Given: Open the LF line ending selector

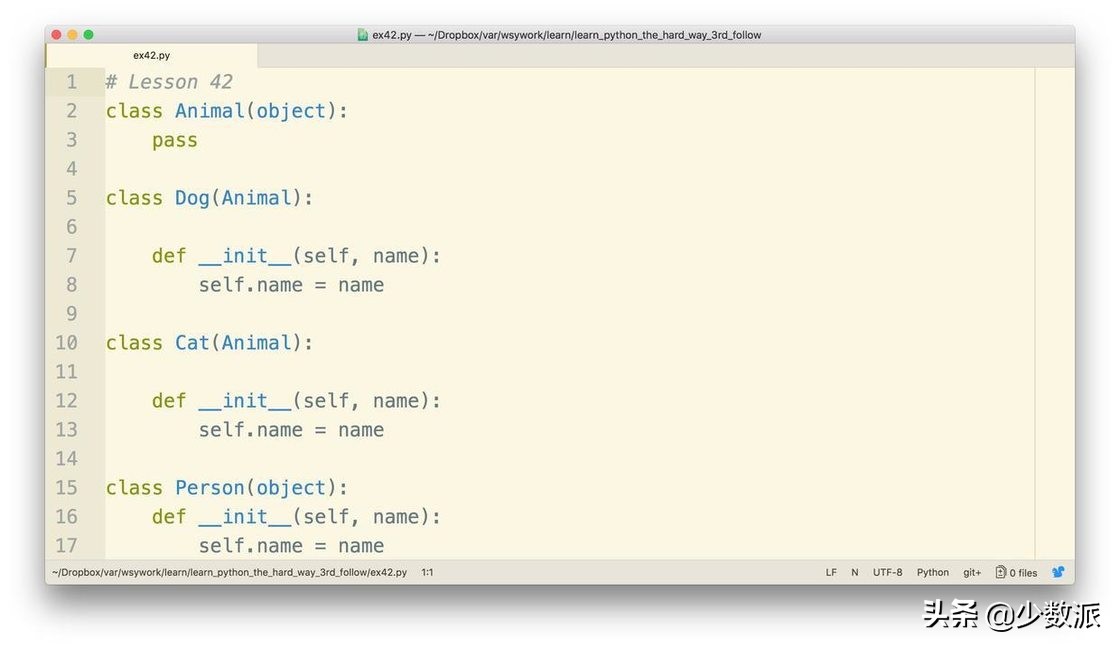Looking at the screenshot, I should 831,572.
